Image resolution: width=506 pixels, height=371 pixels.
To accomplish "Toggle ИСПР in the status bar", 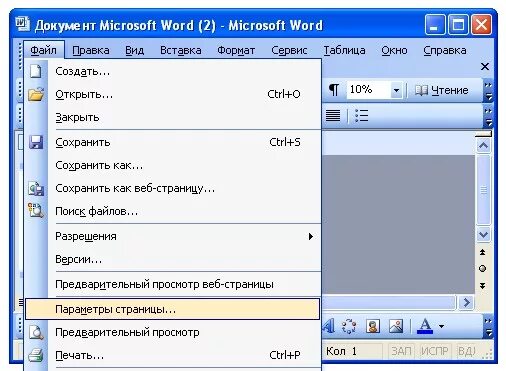I will coord(435,351).
